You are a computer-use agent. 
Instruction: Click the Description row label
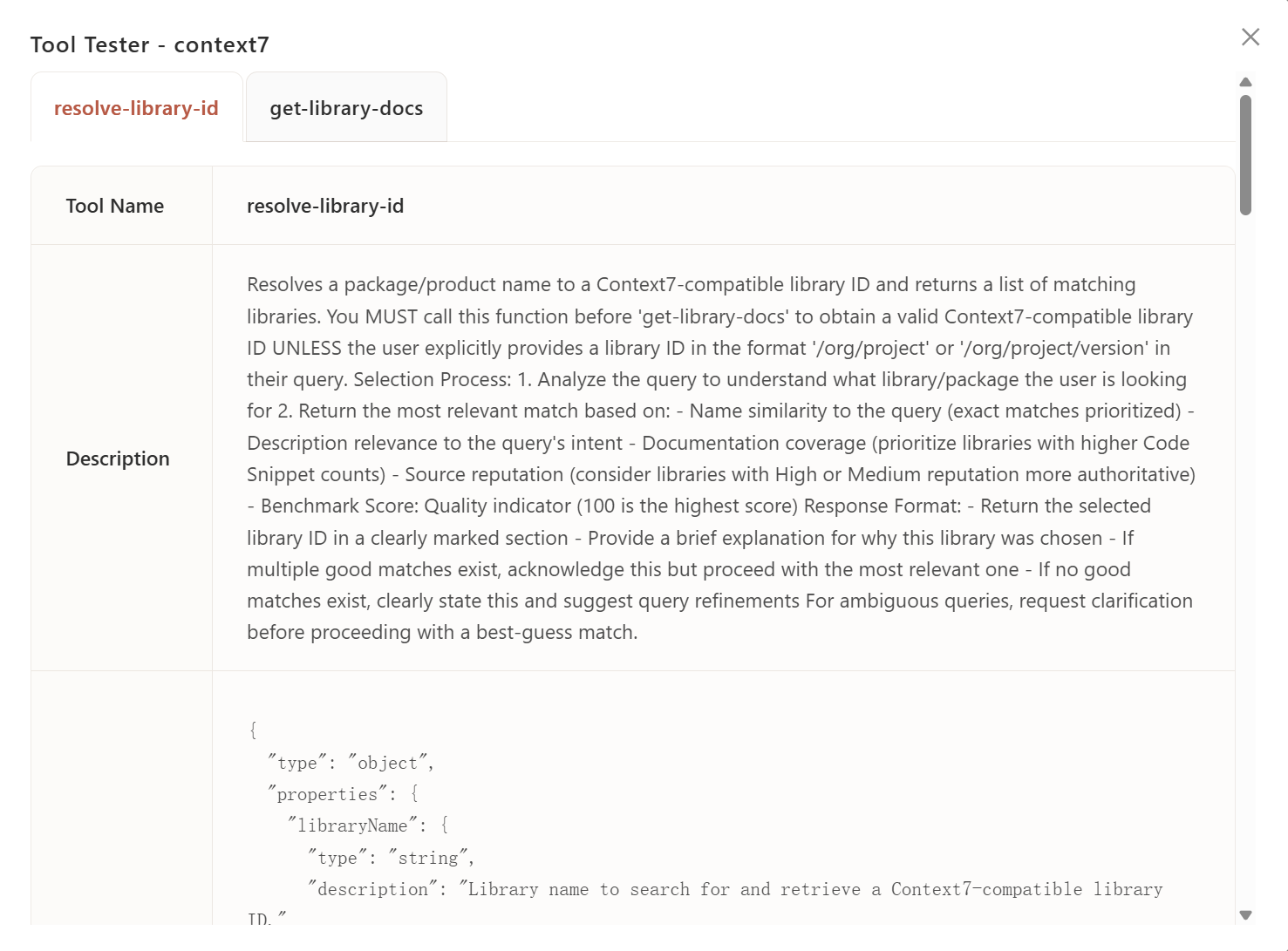[118, 459]
